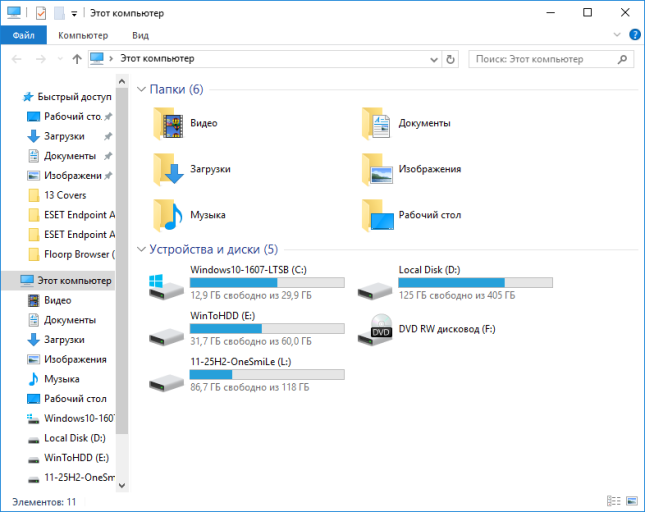645x512 pixels.
Task: Switch to large icons view in status bar
Action: point(631,501)
